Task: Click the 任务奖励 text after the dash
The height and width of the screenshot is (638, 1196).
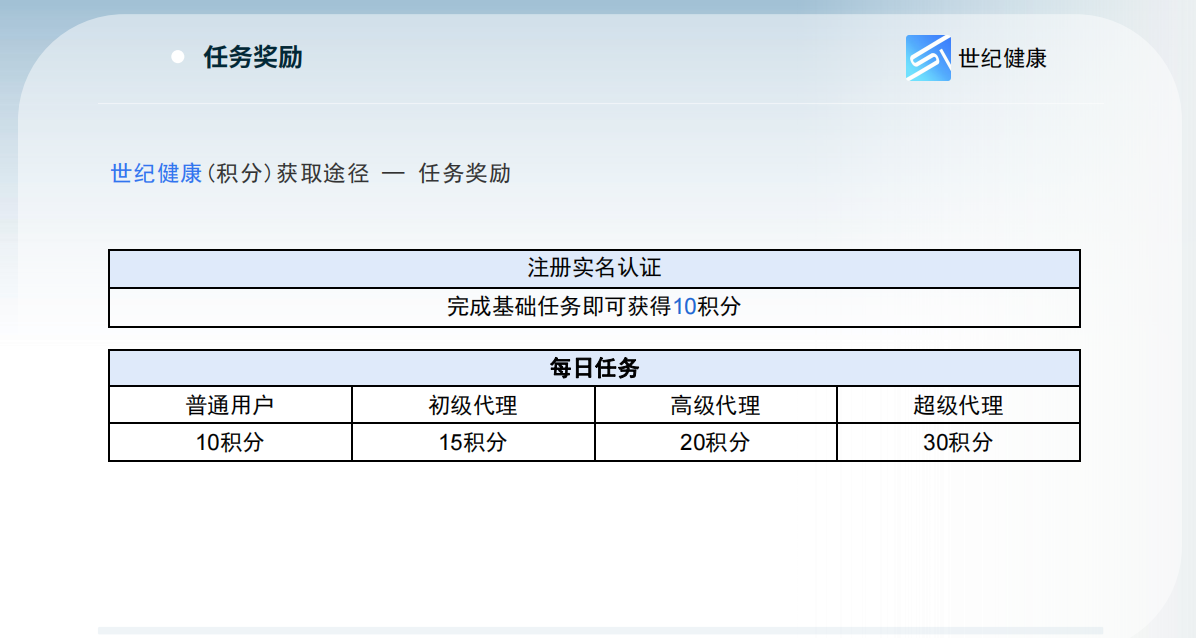Action: point(465,173)
